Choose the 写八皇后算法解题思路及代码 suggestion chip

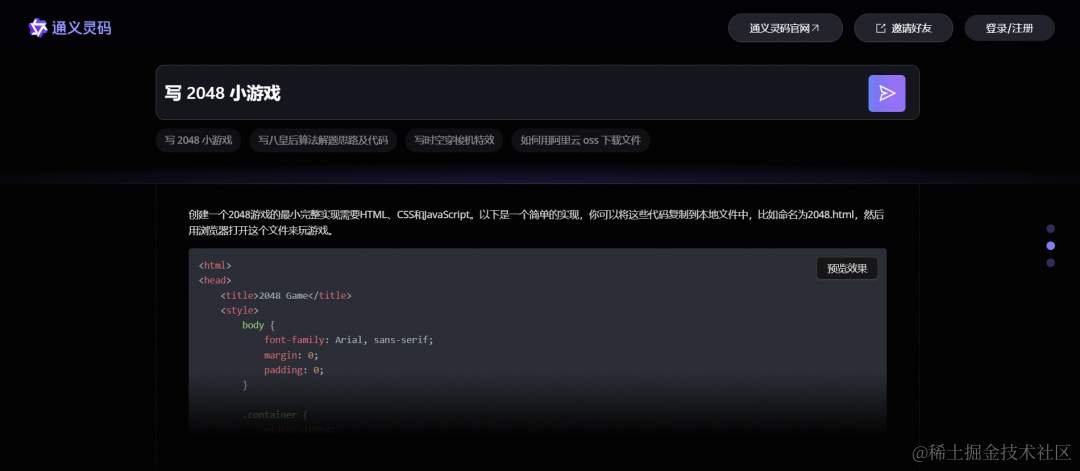click(x=323, y=140)
